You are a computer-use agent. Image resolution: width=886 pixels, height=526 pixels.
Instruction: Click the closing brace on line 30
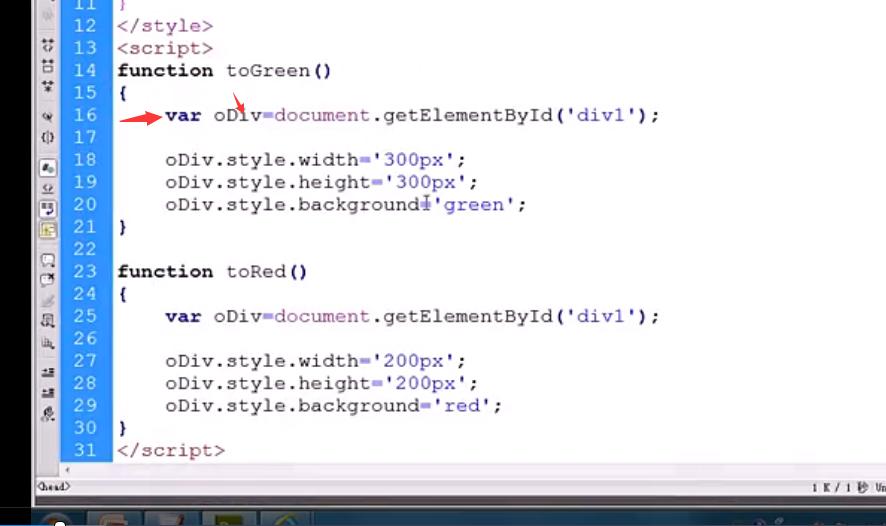point(123,428)
